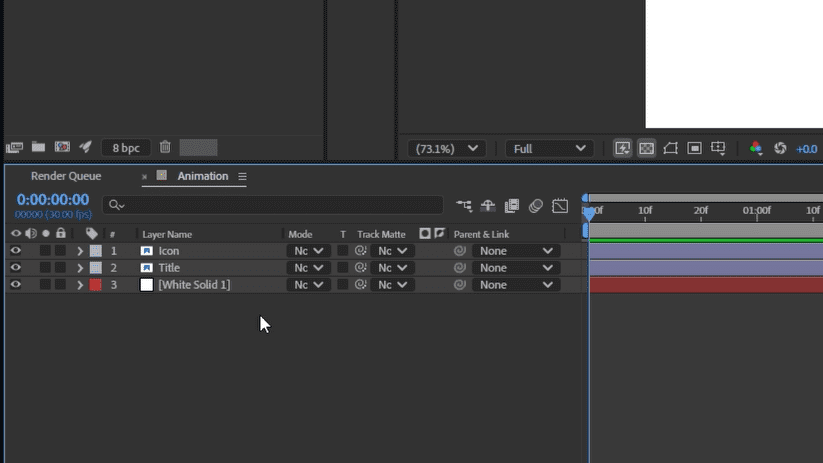
Task: Click the Interpret Footage icon in the Project panel
Action: (14, 148)
